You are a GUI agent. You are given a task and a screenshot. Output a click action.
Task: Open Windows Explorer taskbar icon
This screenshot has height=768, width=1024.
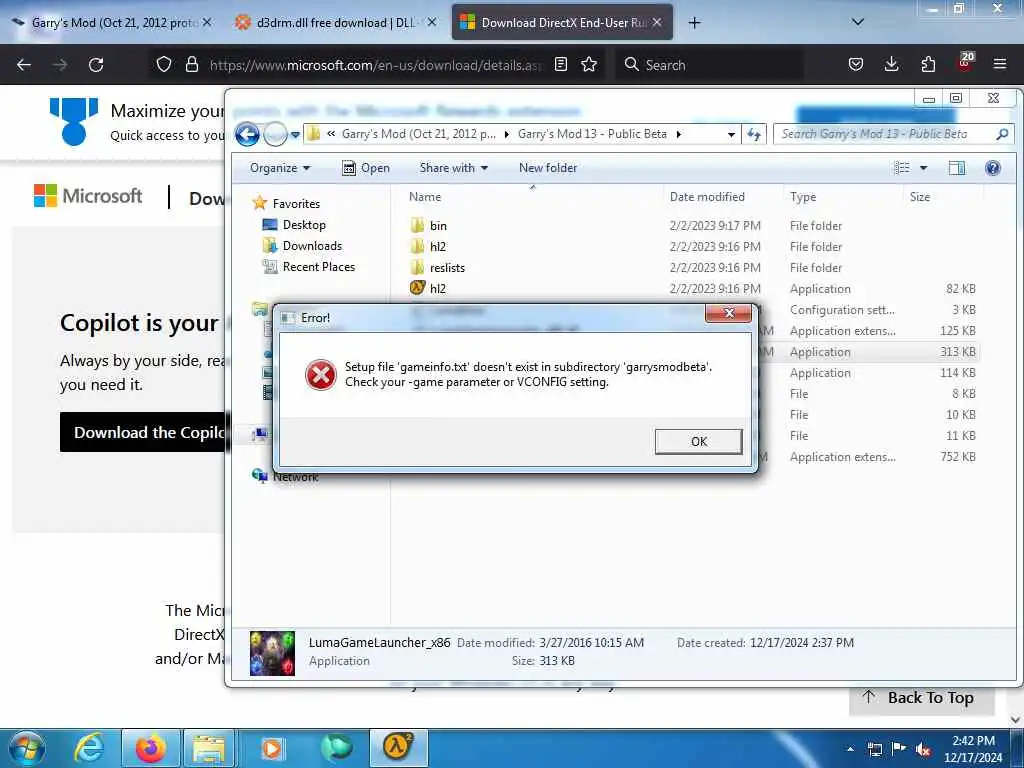pyautogui.click(x=208, y=748)
